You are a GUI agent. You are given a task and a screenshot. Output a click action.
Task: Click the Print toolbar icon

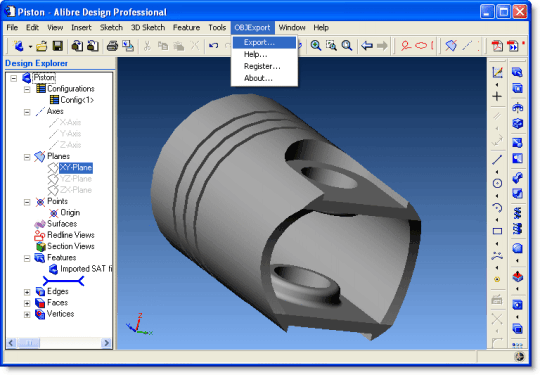pyautogui.click(x=112, y=46)
